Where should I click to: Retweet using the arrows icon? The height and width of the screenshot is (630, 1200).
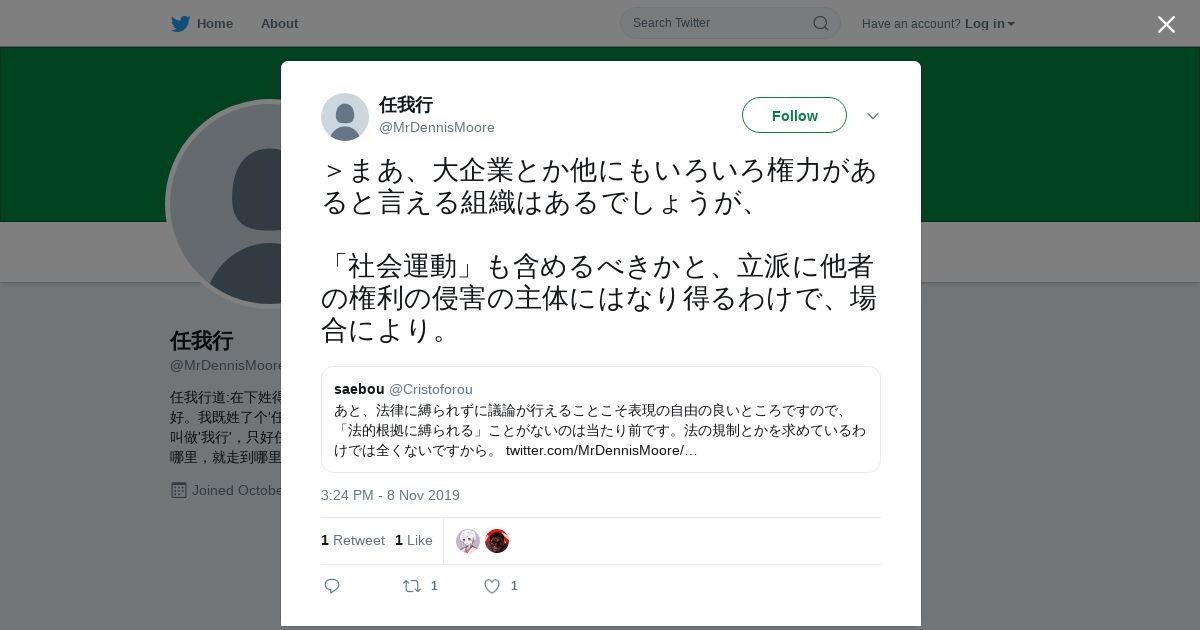coord(411,586)
